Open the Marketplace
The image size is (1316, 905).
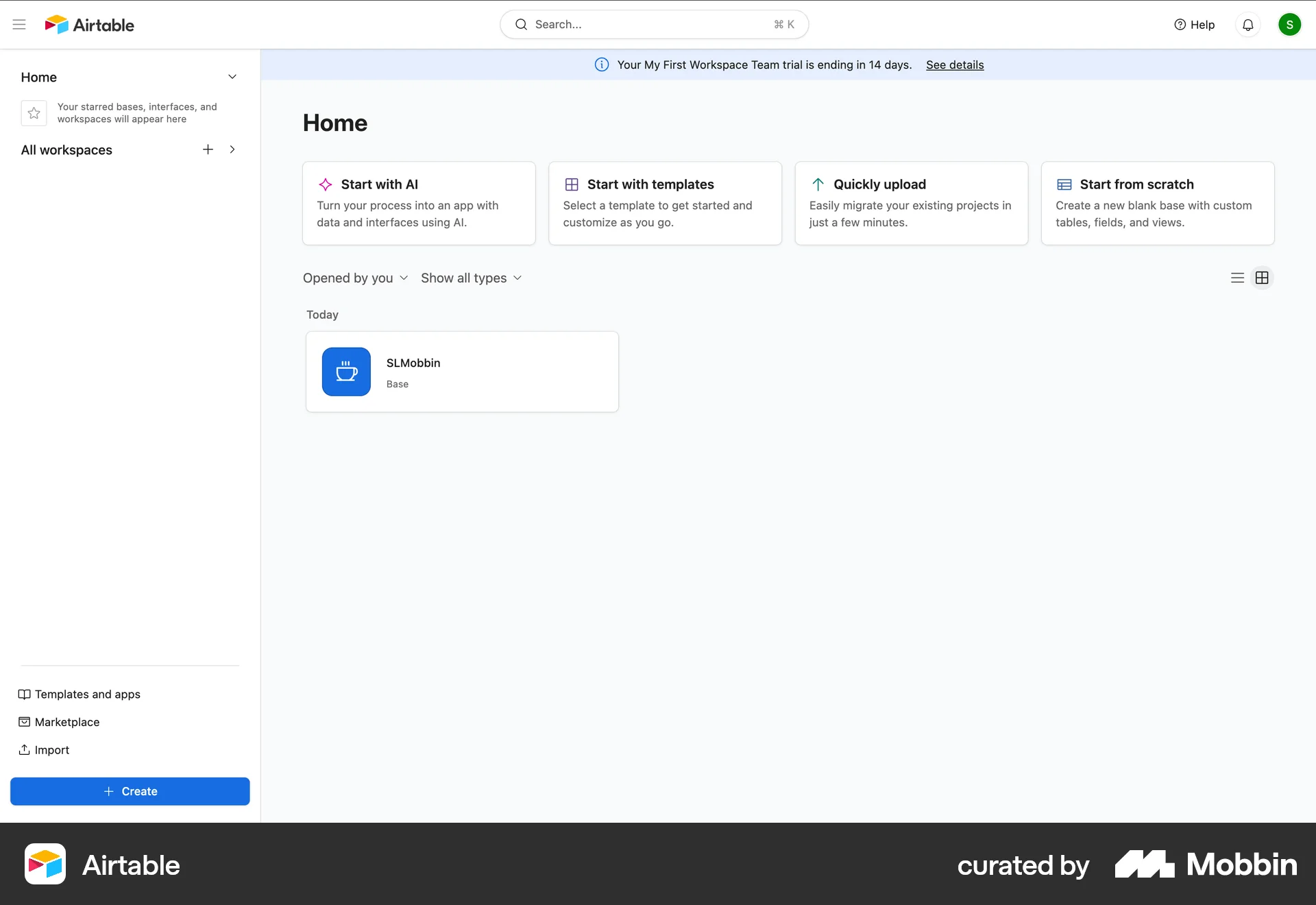pos(66,722)
